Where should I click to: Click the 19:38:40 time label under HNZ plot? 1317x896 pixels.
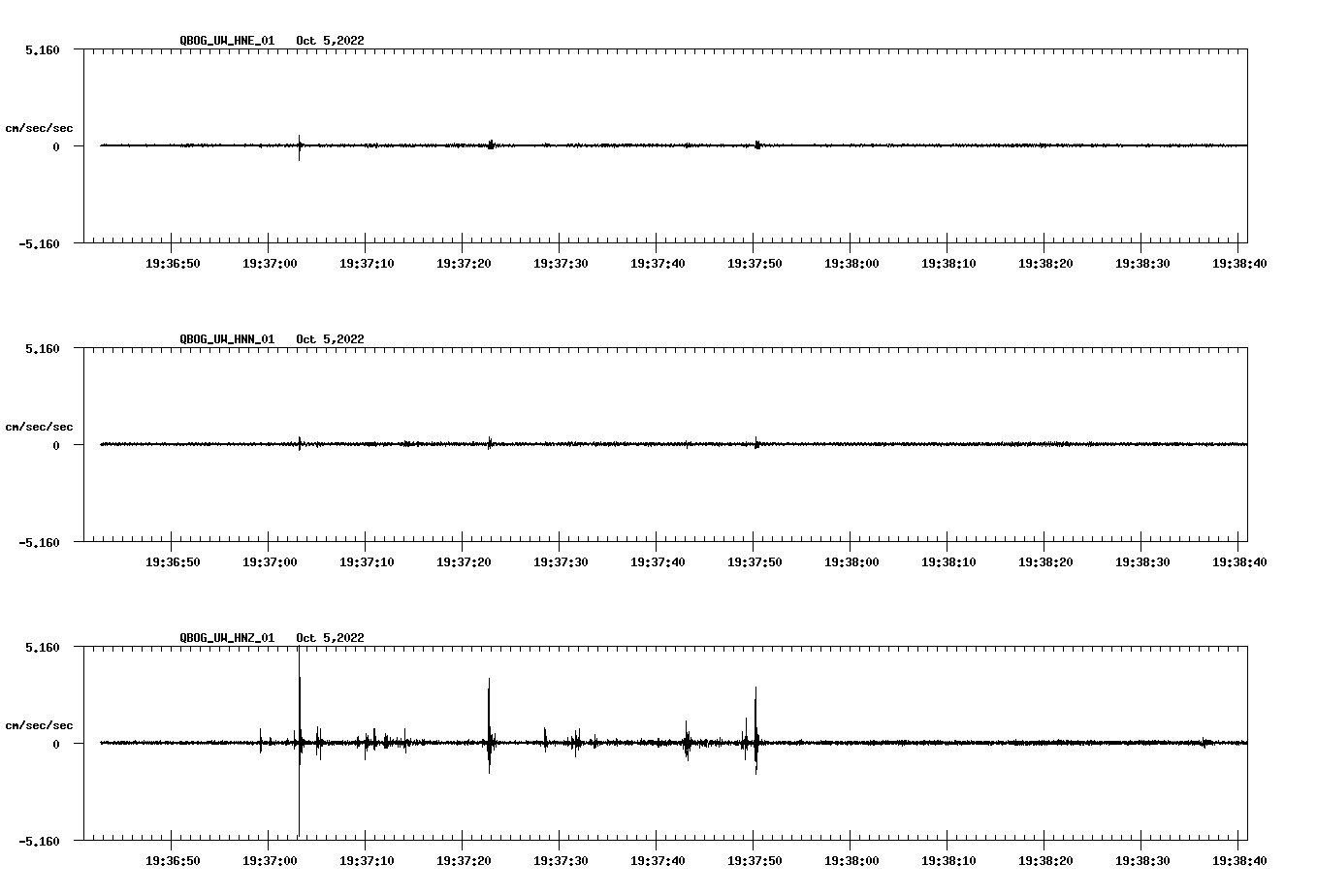tap(1239, 861)
